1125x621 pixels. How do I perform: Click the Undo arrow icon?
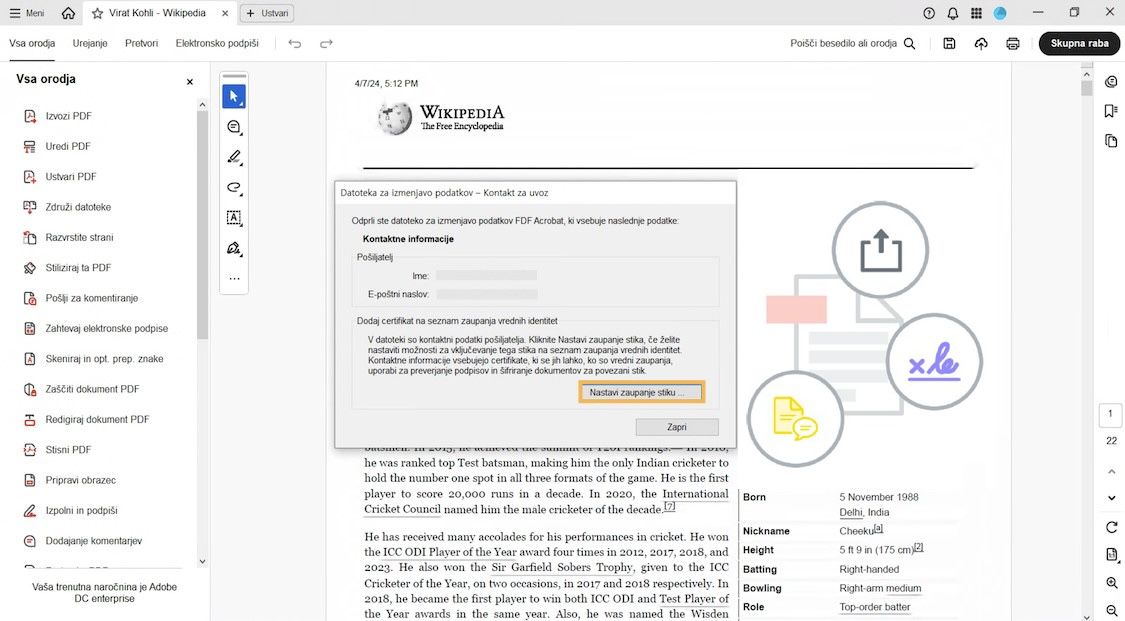(295, 44)
